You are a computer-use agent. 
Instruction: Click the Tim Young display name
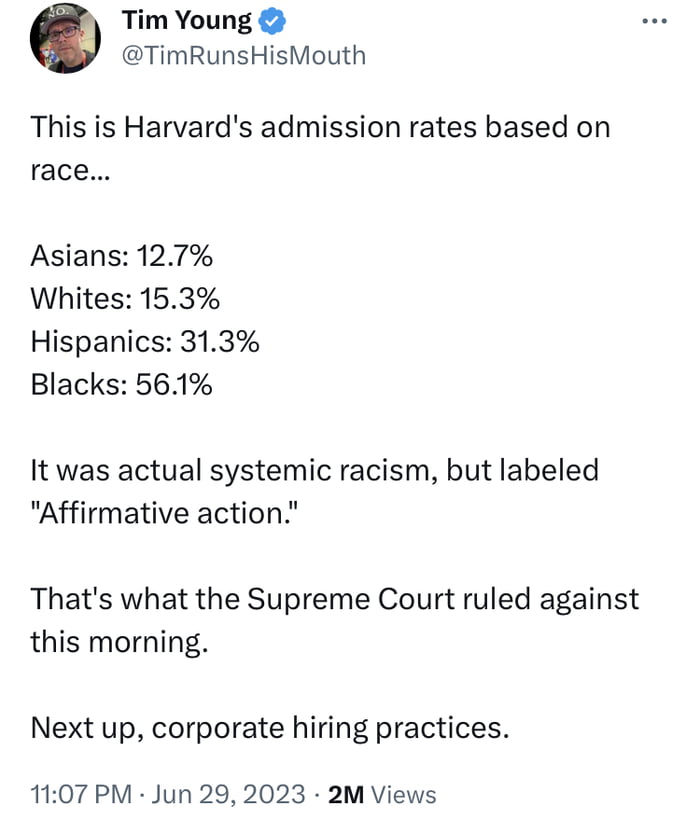(x=186, y=19)
